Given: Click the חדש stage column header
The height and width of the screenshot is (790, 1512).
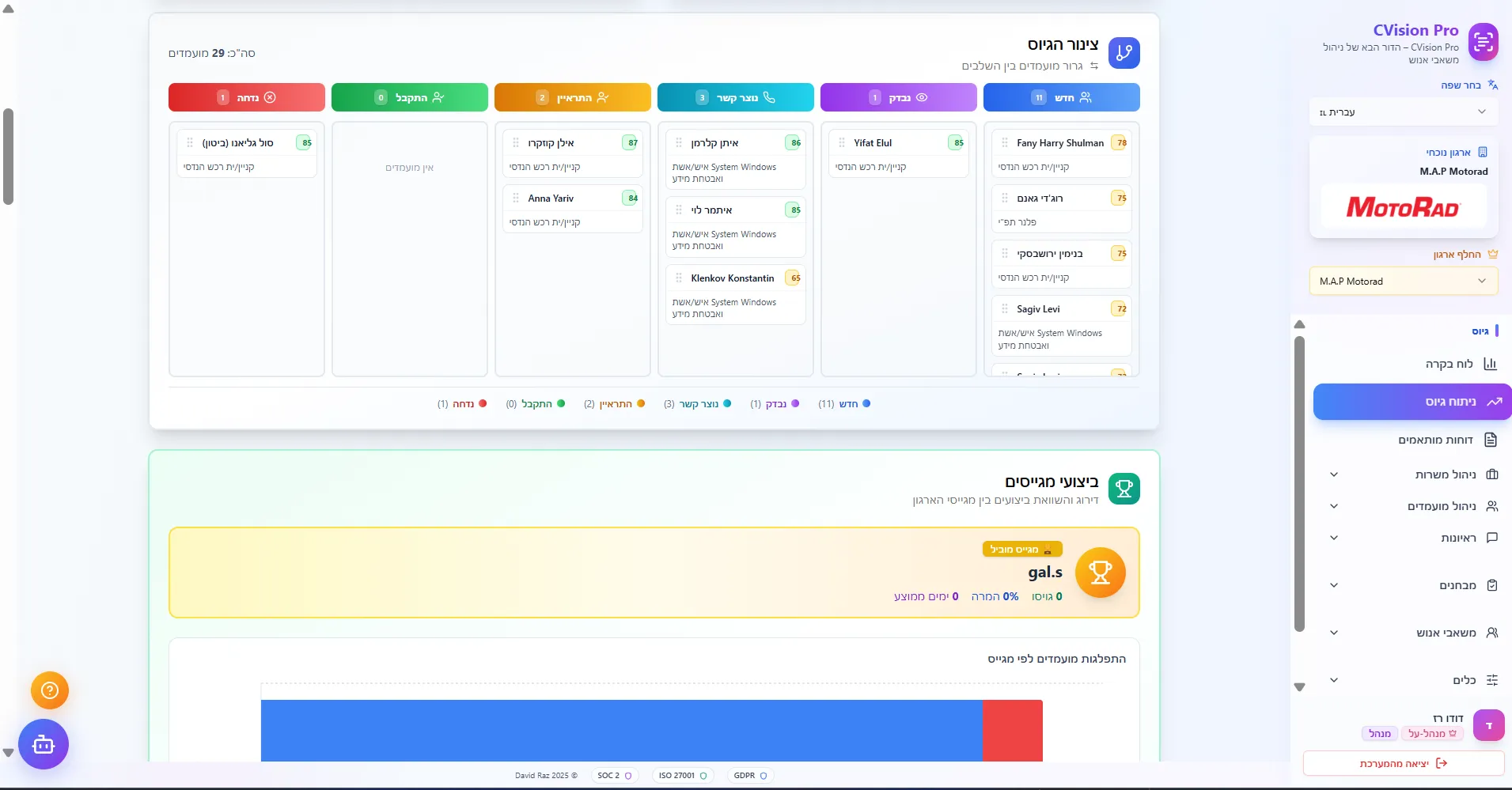Looking at the screenshot, I should click(x=1062, y=97).
